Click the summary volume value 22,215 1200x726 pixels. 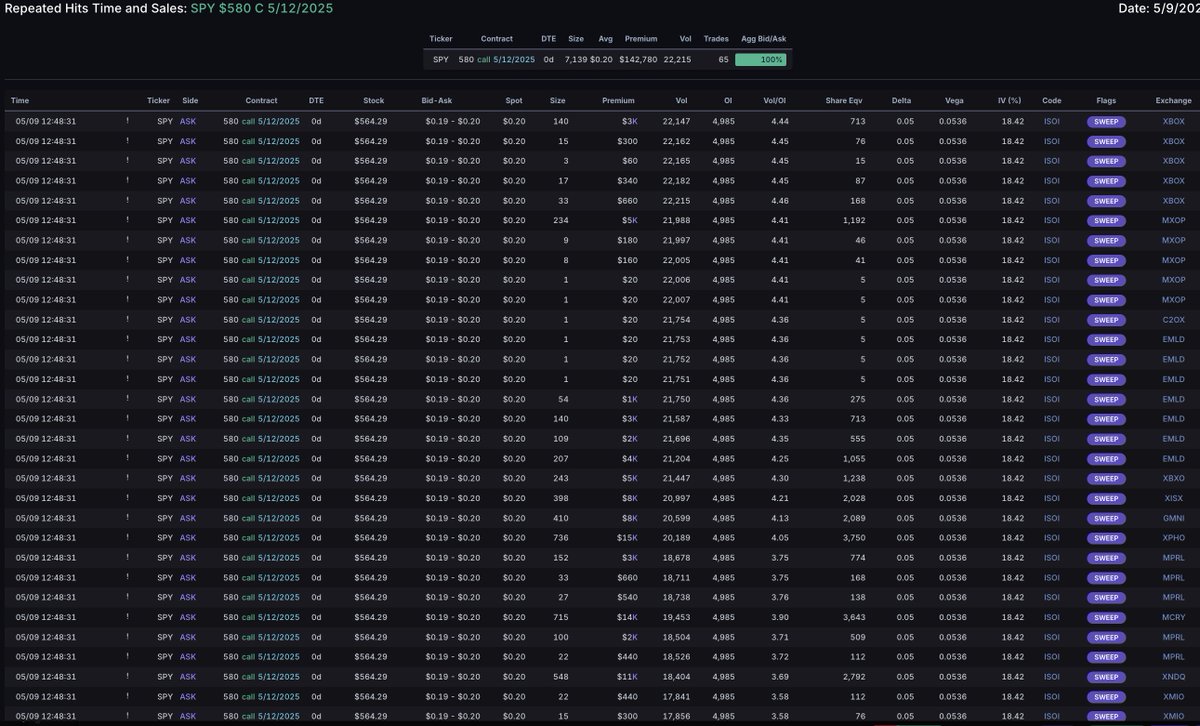pyautogui.click(x=677, y=60)
